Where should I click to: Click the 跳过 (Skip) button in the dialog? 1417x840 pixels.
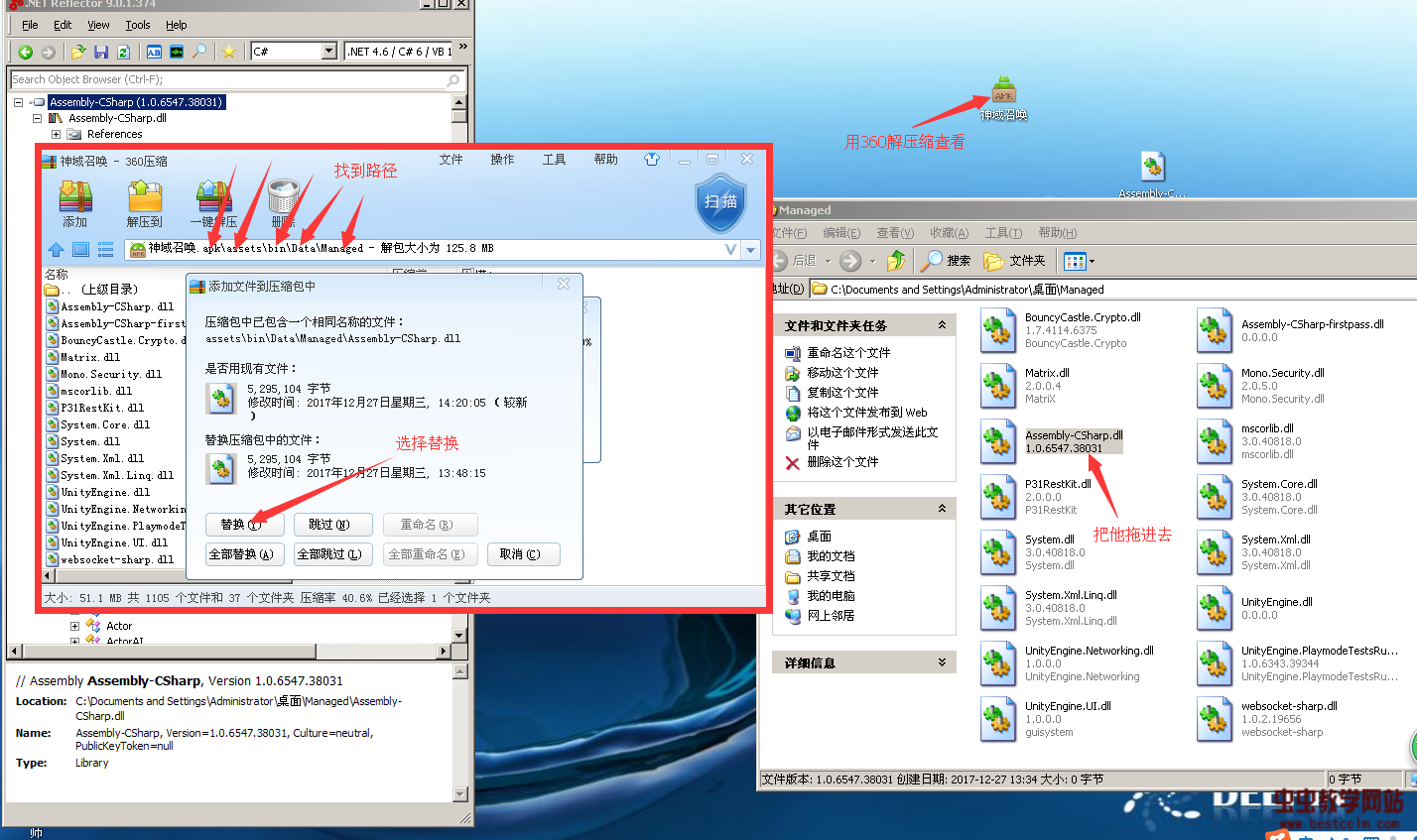click(x=332, y=525)
